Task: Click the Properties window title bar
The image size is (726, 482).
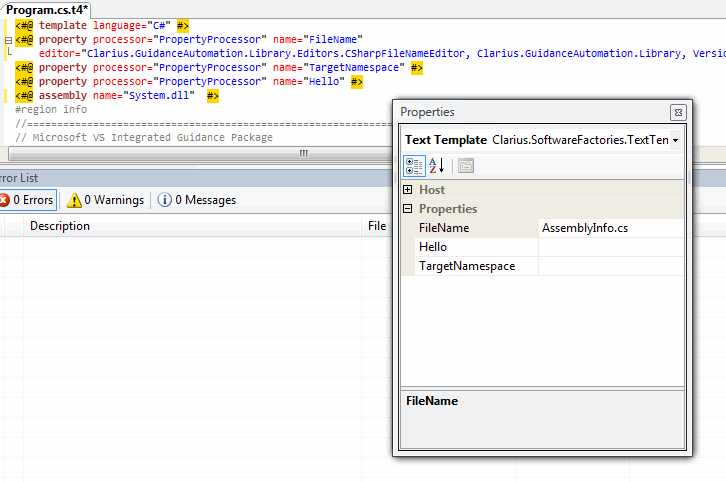Action: (532, 112)
